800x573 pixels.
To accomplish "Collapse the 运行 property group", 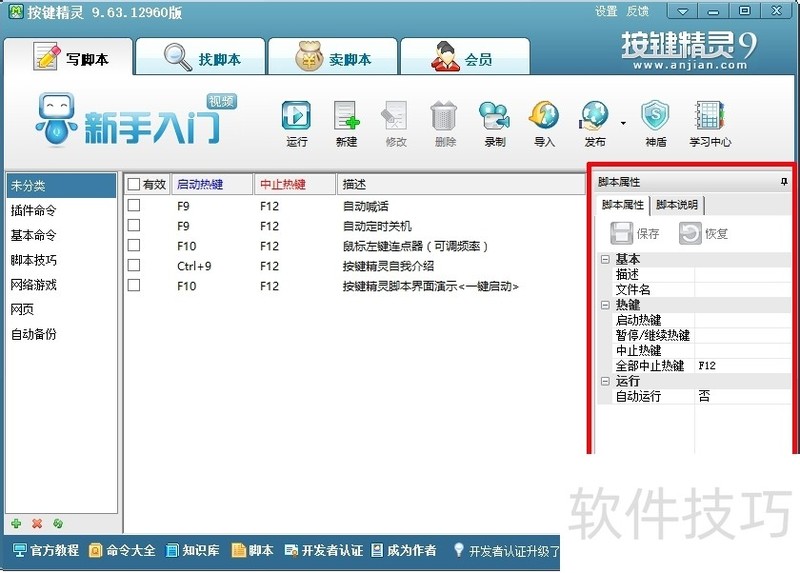I will [x=605, y=381].
